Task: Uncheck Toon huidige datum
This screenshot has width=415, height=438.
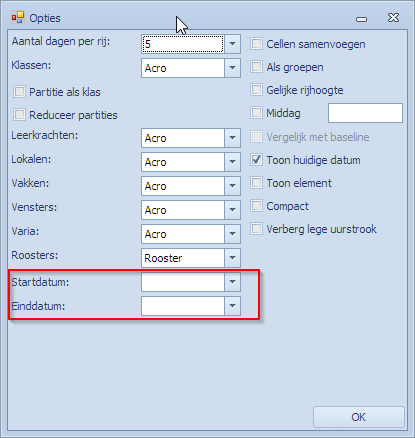Action: pos(256,160)
